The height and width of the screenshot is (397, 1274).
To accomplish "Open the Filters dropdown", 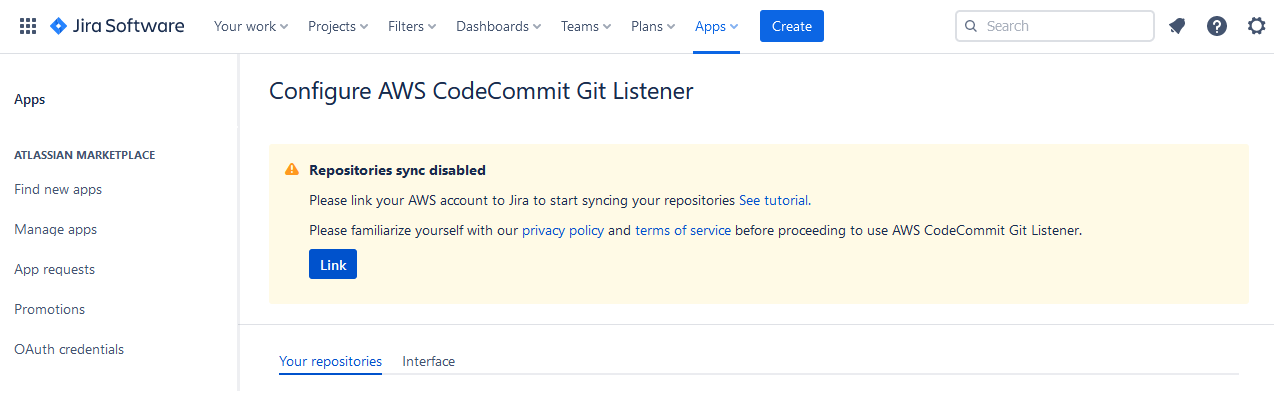I will (412, 26).
